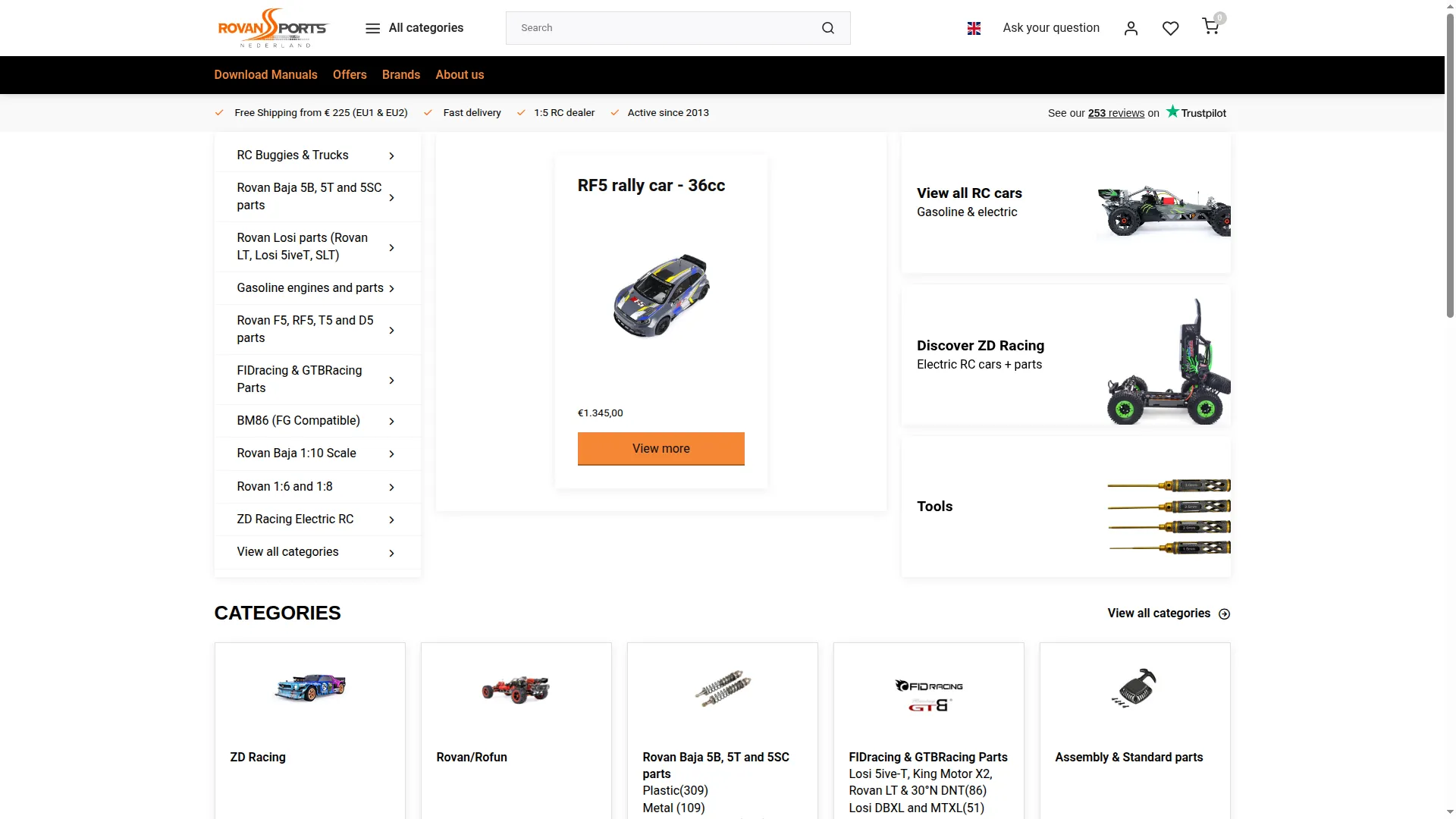Open Rovan/Rofun category title

[x=472, y=758]
